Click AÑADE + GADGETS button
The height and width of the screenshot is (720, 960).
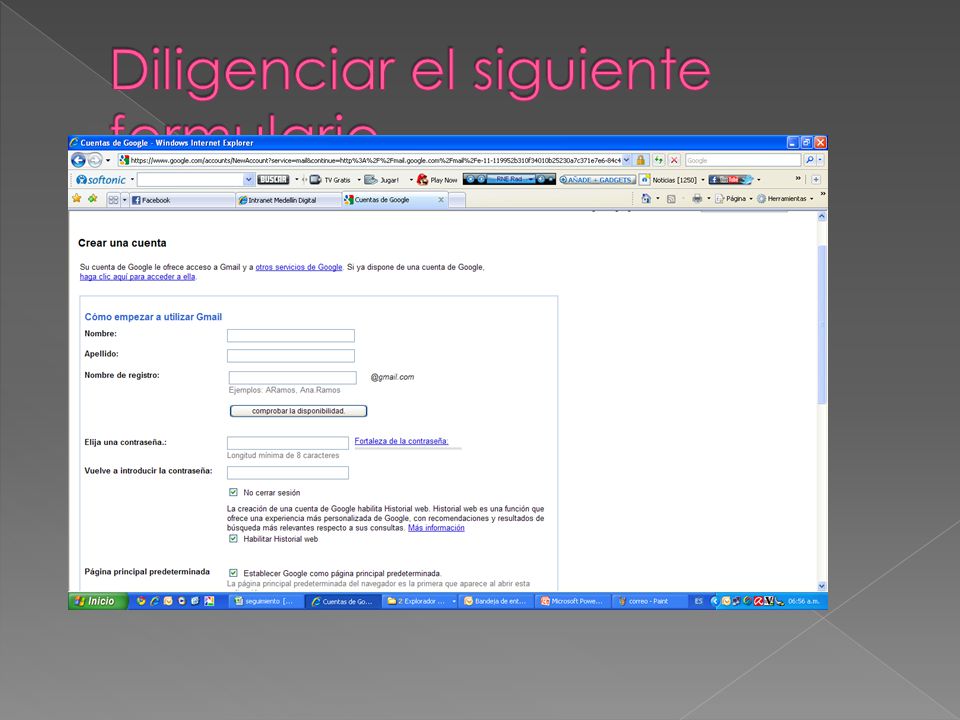tap(597, 180)
